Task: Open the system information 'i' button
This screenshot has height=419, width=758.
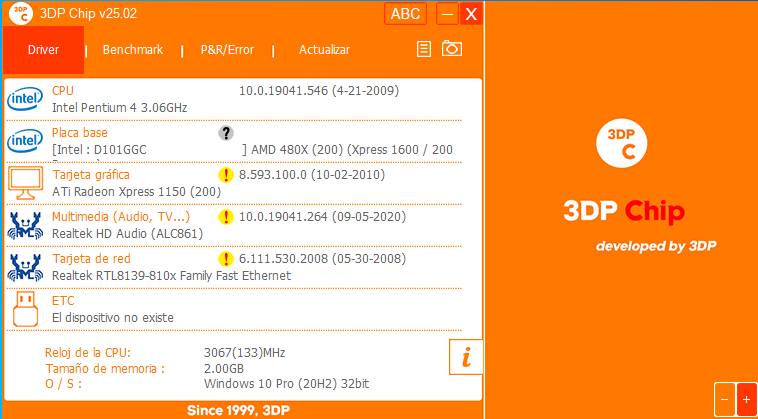Action: click(x=465, y=357)
